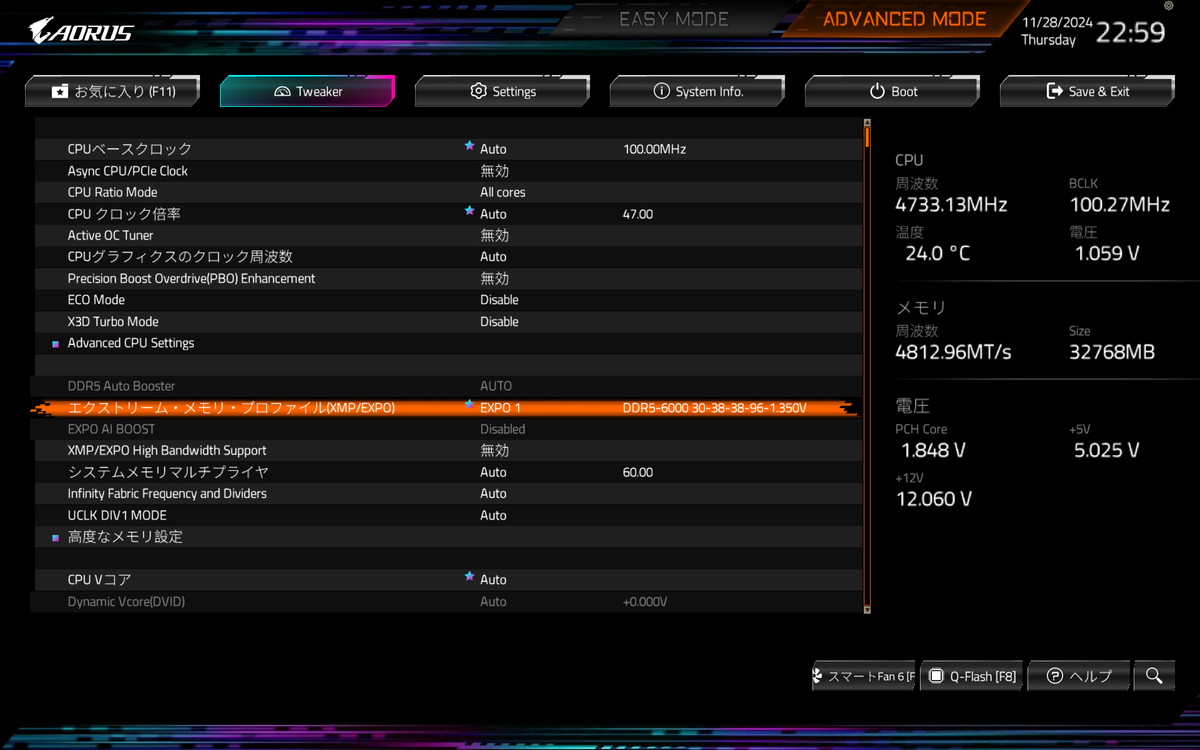1200x750 pixels.
Task: Select the X3D Turbo Mode row label
Action: click(113, 322)
